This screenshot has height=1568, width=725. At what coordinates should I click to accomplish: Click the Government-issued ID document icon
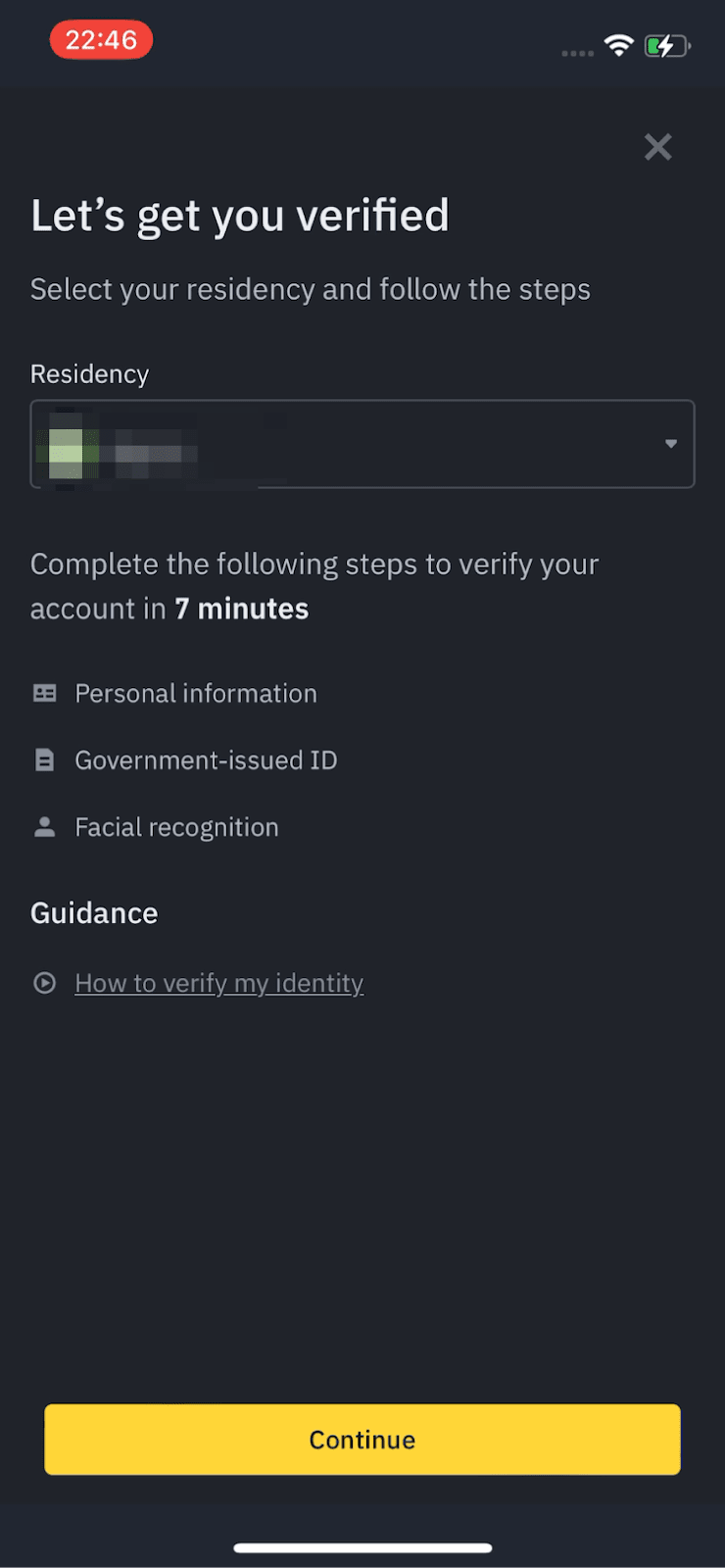[x=45, y=760]
